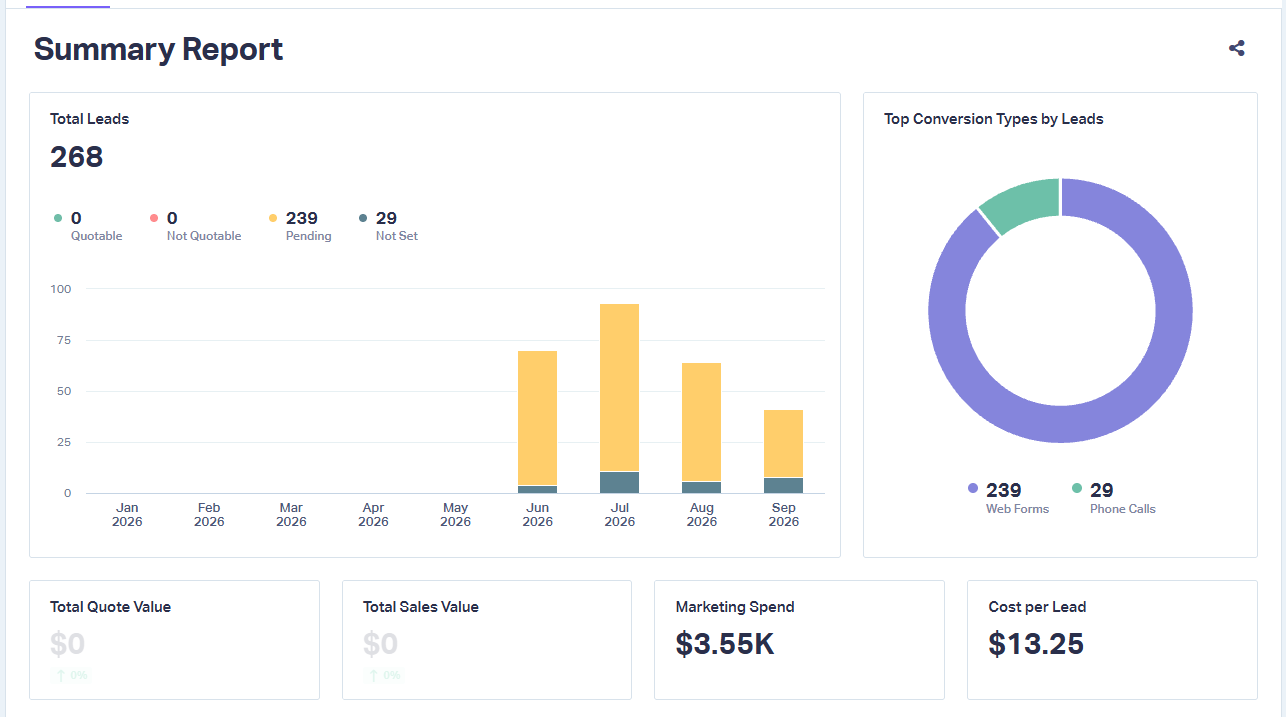Click the Summary Report heading

(158, 49)
